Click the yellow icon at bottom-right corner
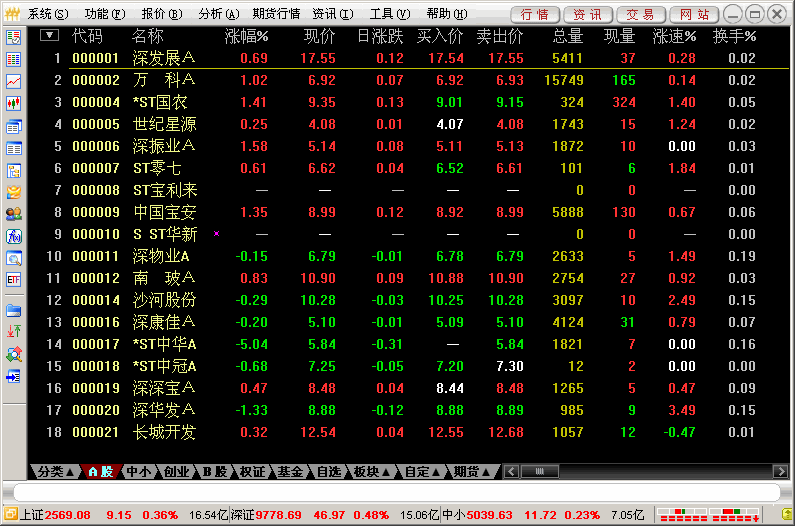Viewport: 795px width, 526px height. coord(786,515)
